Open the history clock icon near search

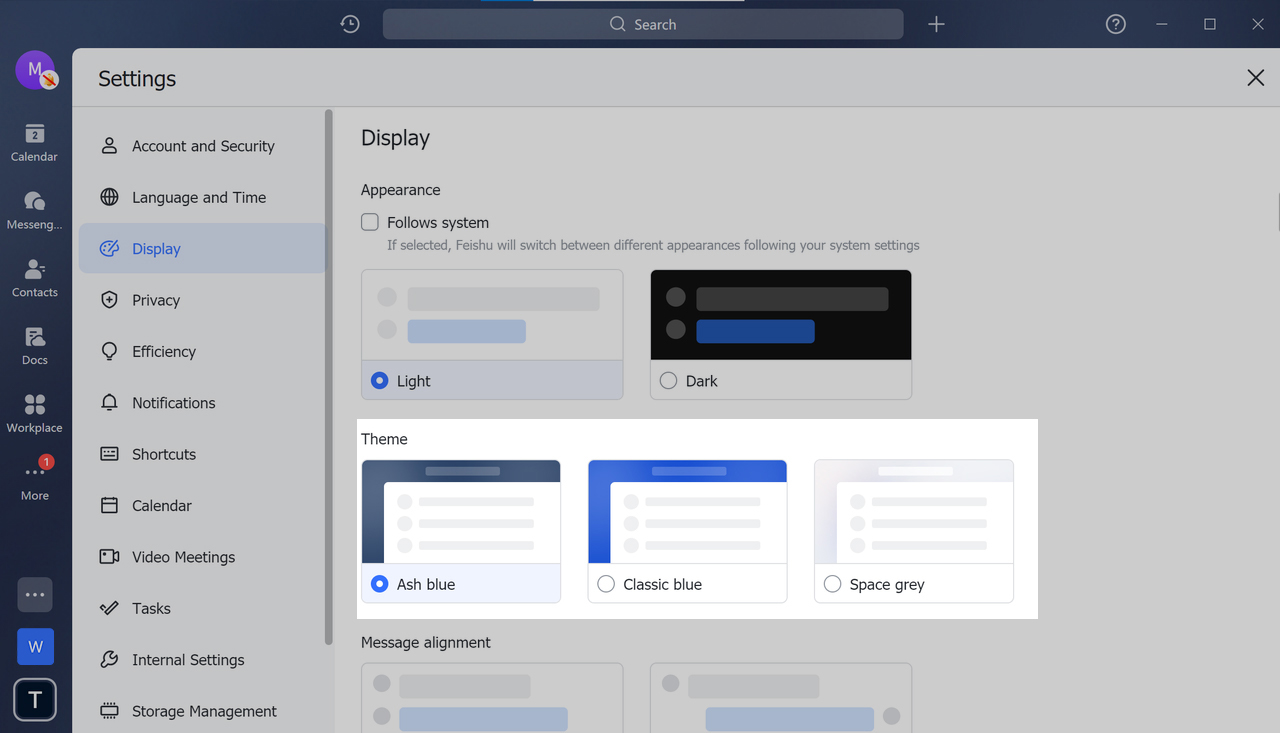(349, 23)
